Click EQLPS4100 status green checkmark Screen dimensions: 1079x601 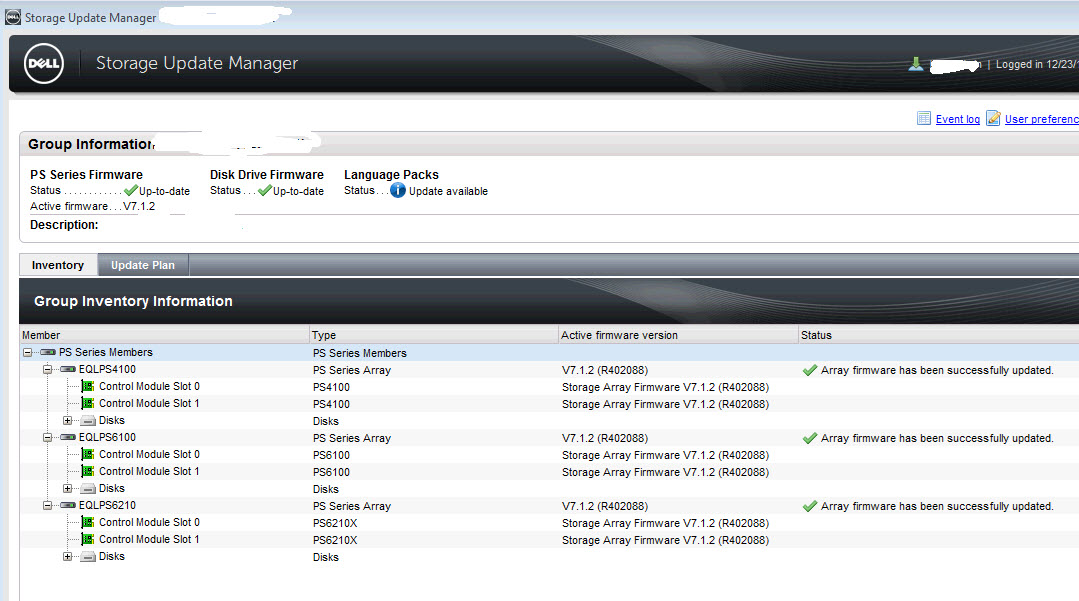pos(810,370)
